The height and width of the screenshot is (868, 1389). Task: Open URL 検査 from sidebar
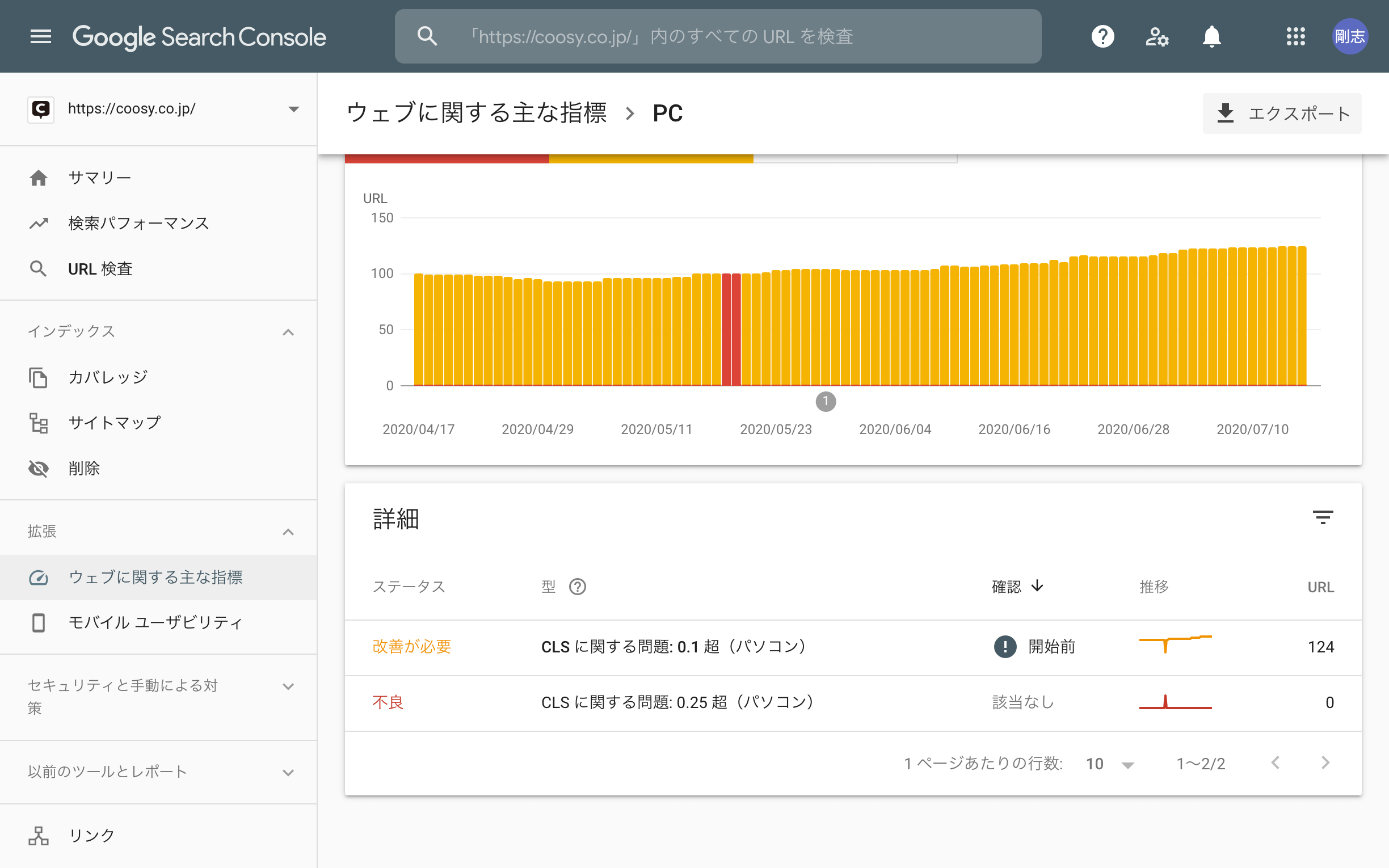(158, 269)
